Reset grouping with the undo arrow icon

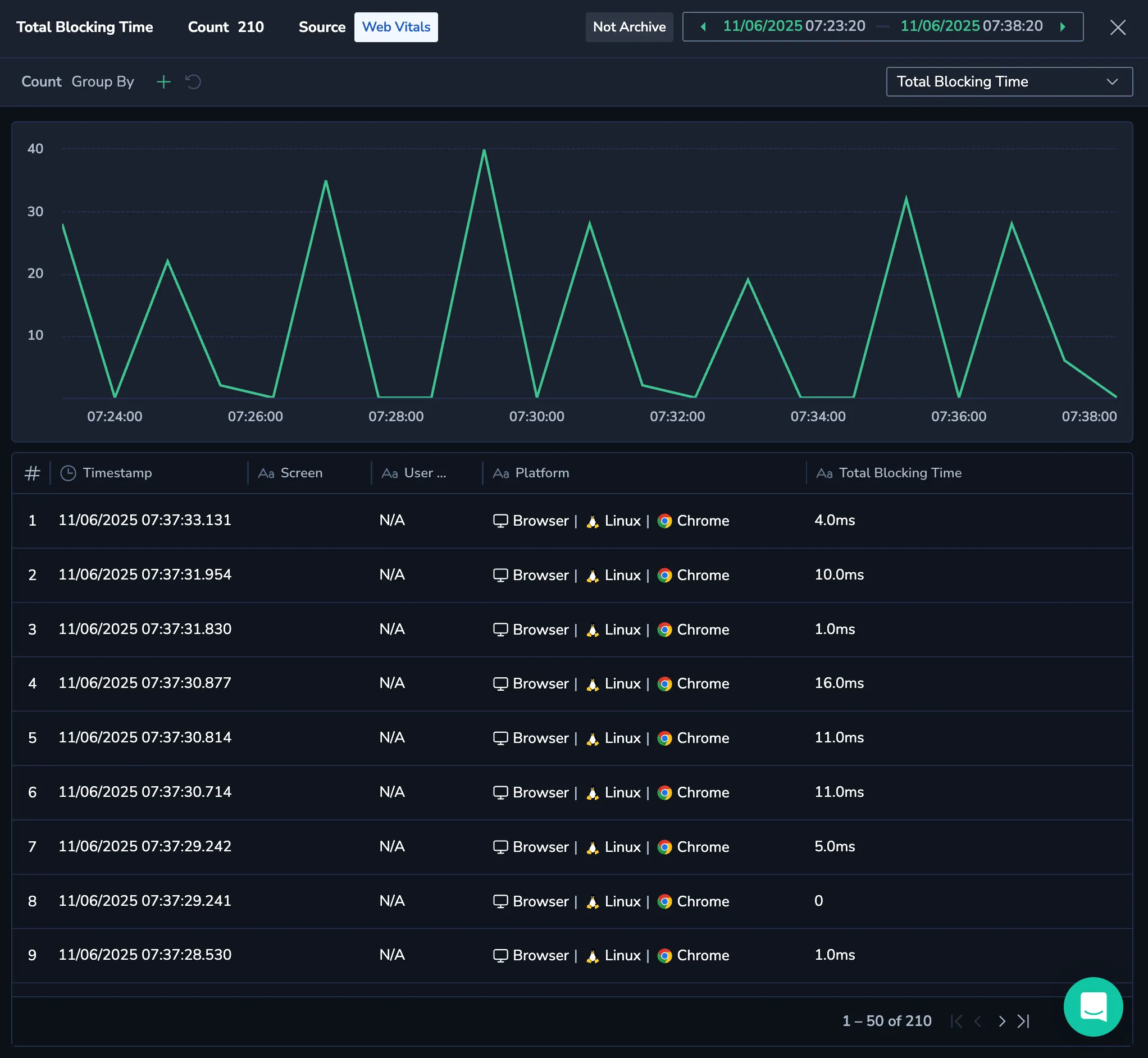193,82
